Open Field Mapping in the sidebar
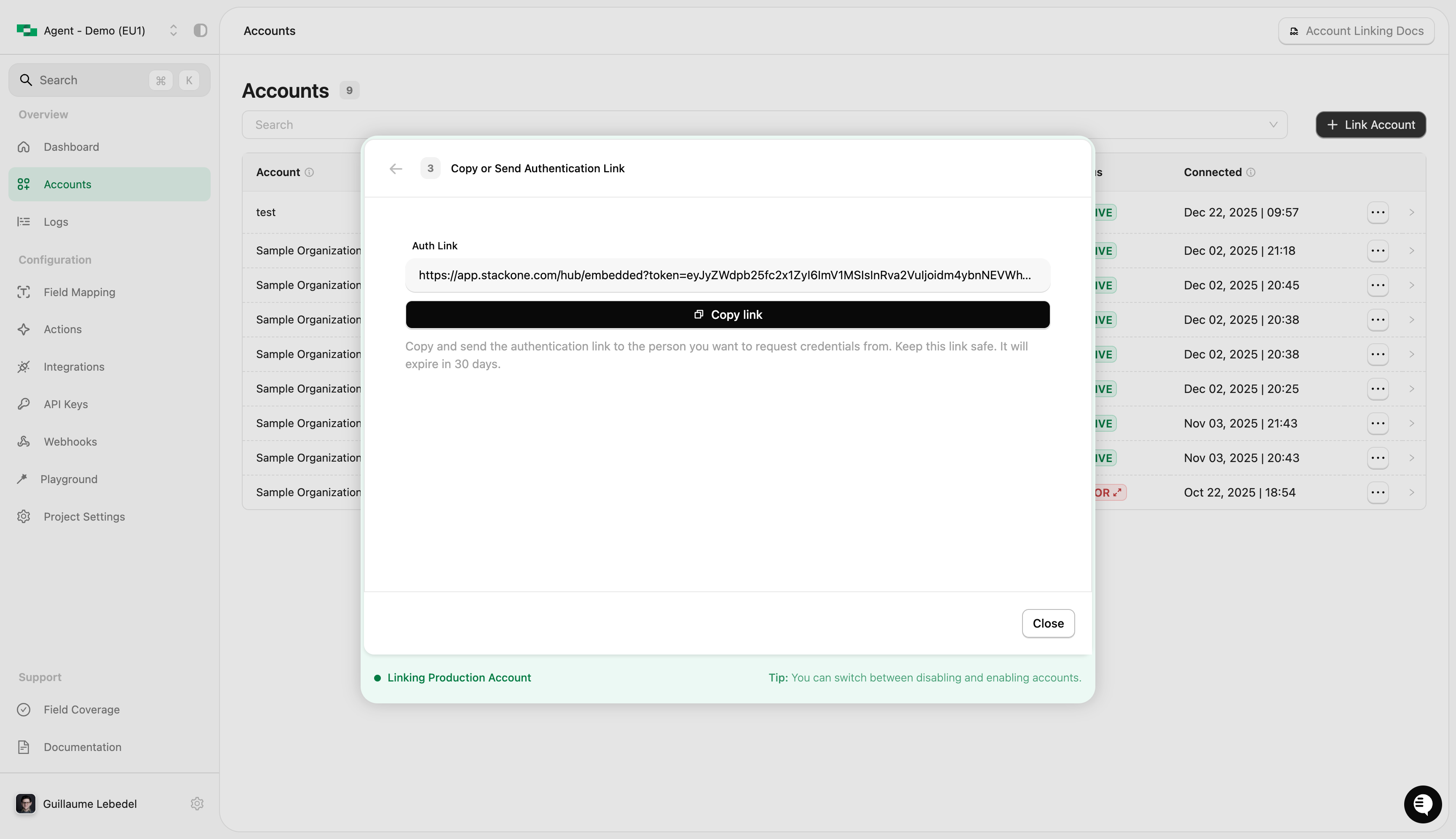Image resolution: width=1456 pixels, height=839 pixels. [110, 292]
